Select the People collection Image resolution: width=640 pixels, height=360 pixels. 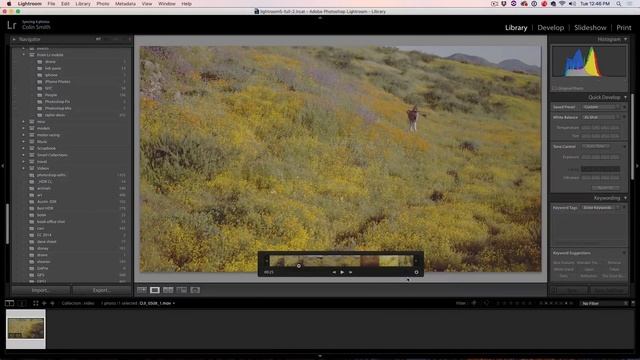[x=51, y=95]
